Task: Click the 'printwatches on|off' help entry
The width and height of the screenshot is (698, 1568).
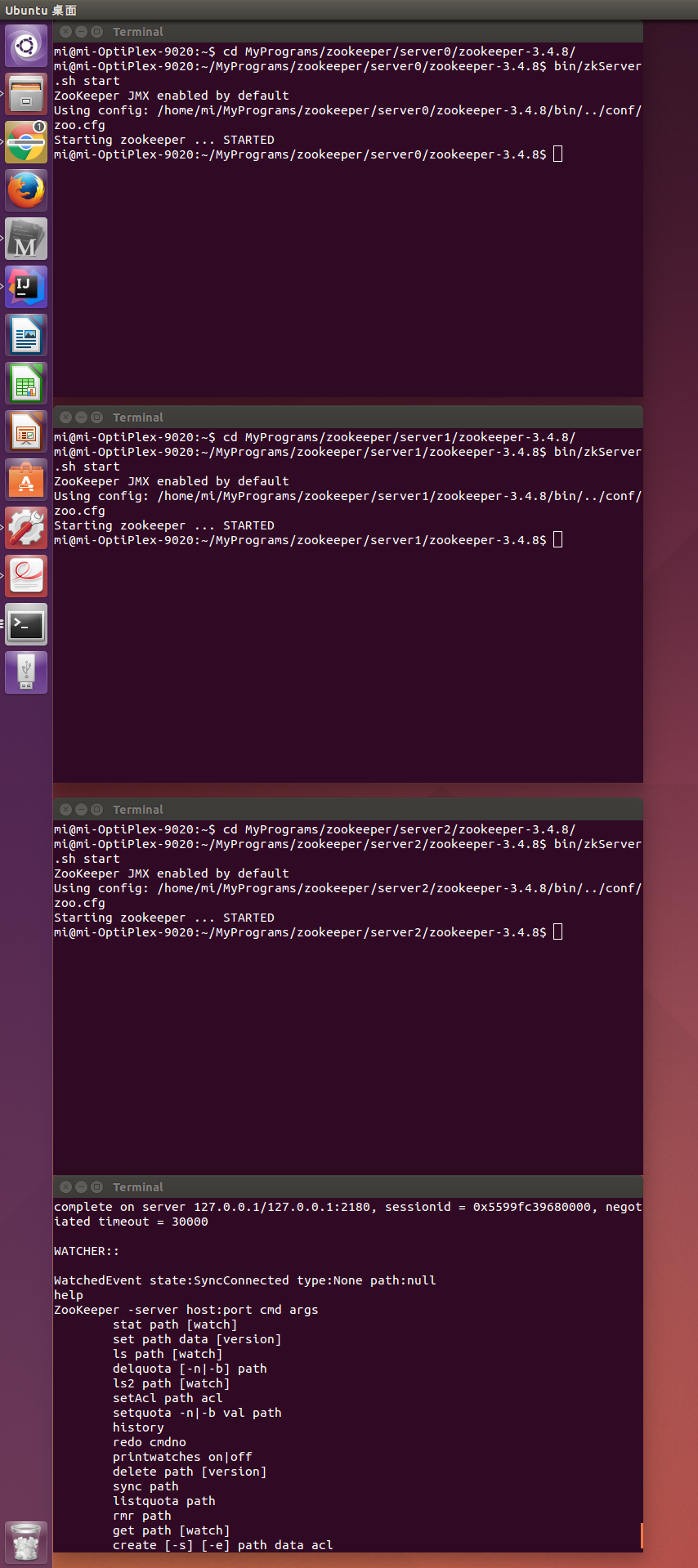Action: tap(182, 1457)
